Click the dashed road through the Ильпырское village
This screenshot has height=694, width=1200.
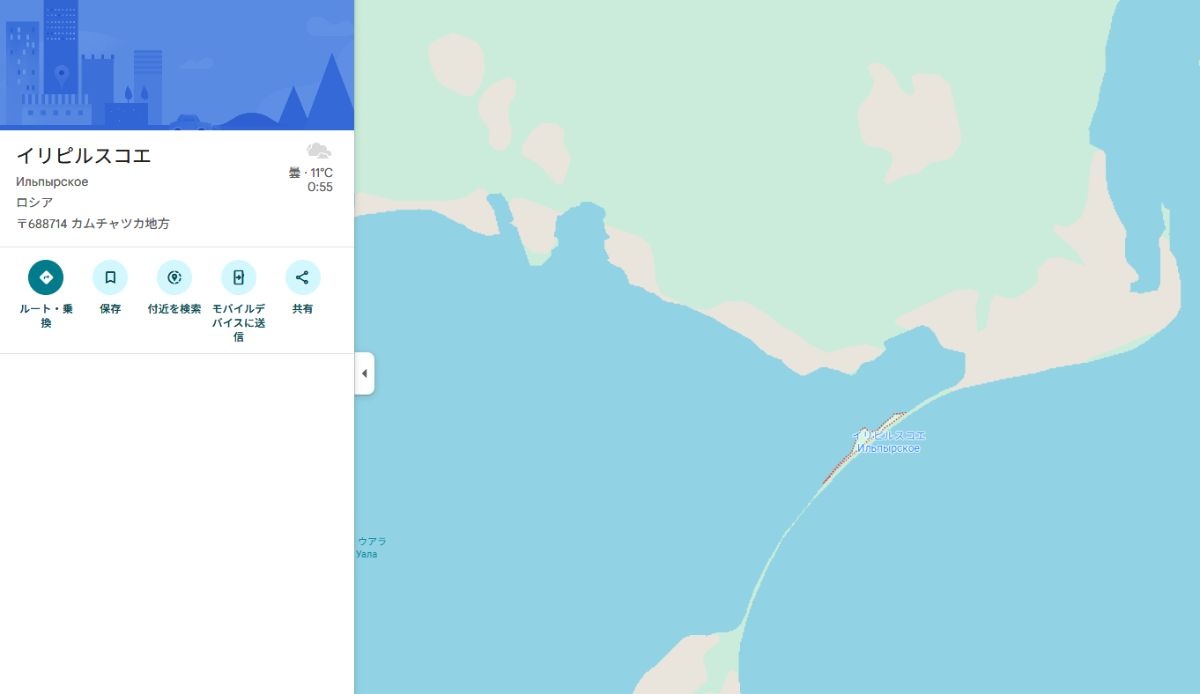(x=864, y=448)
